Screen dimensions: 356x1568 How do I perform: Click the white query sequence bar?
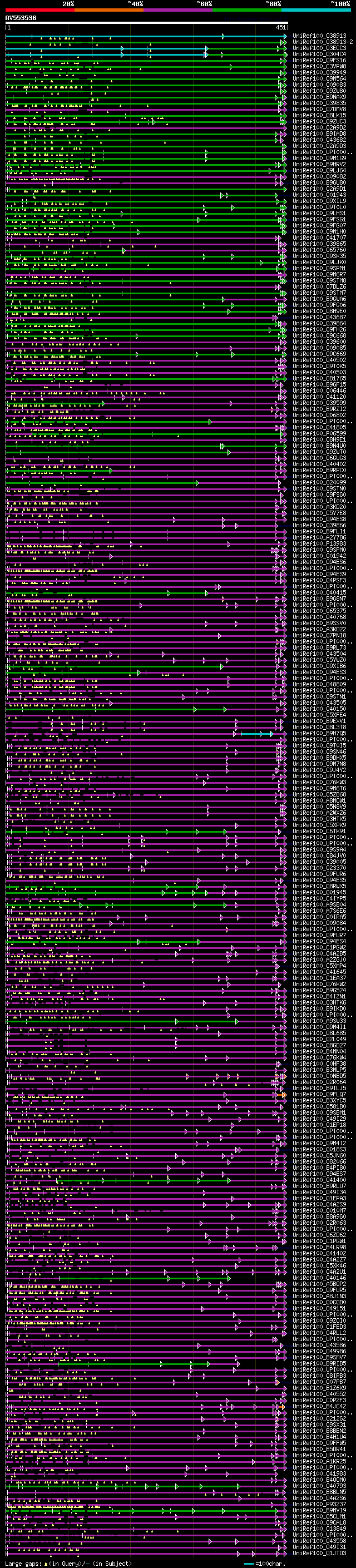(147, 23)
